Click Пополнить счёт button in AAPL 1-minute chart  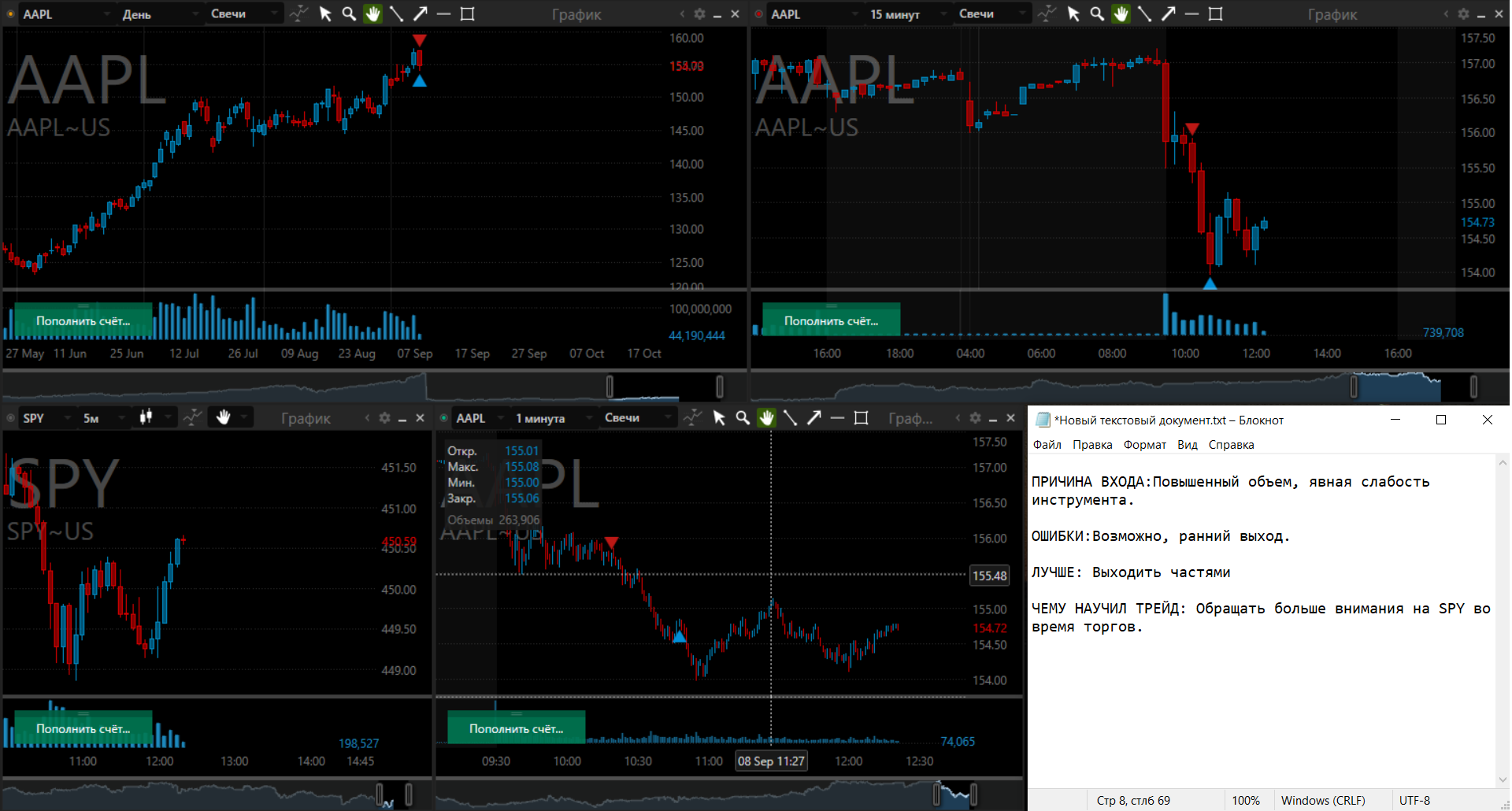pos(517,728)
